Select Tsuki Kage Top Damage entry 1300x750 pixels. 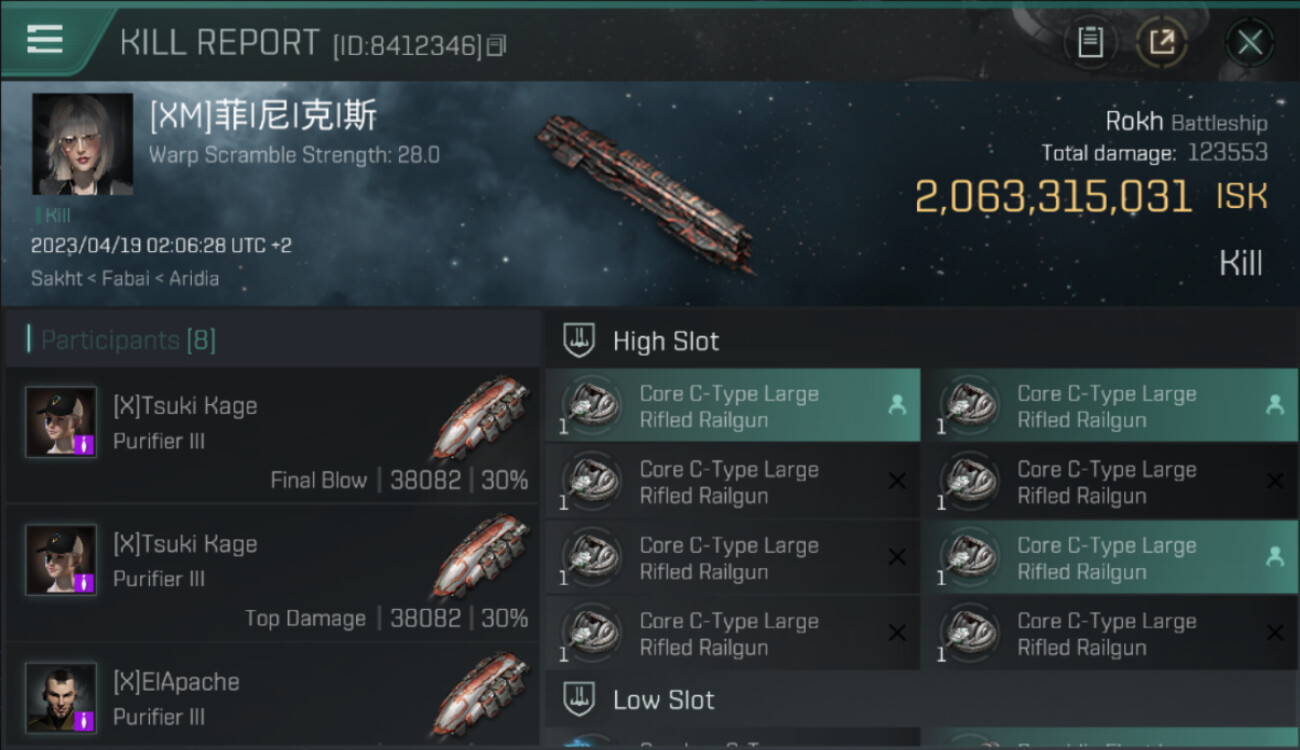click(272, 573)
